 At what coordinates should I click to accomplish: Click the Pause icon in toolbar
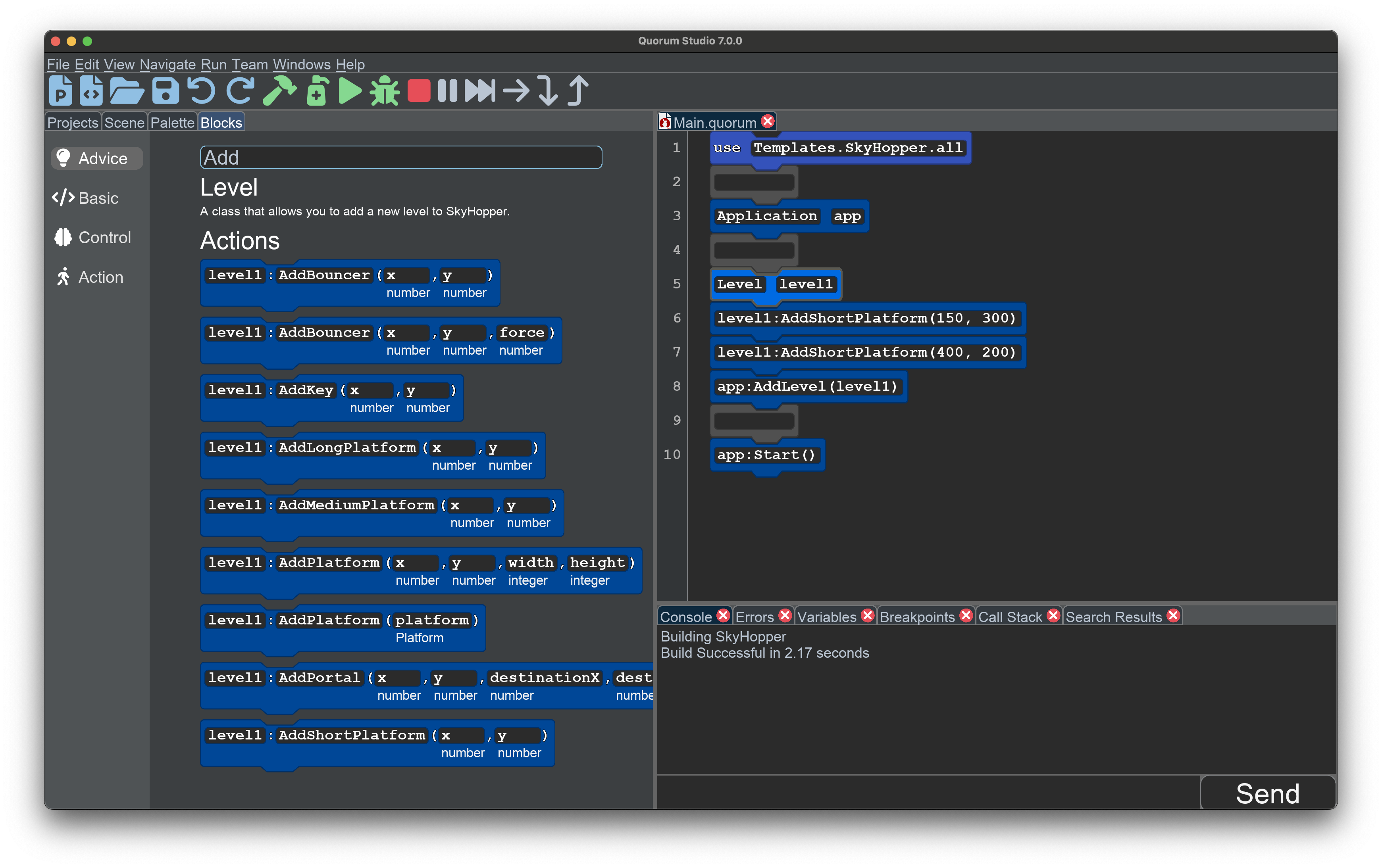coord(448,90)
